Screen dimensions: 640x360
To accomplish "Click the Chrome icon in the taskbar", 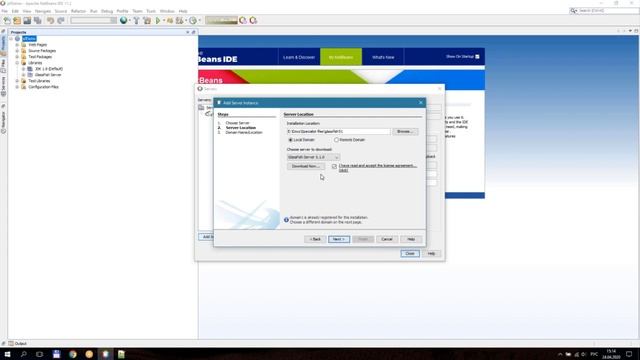I will [73, 354].
